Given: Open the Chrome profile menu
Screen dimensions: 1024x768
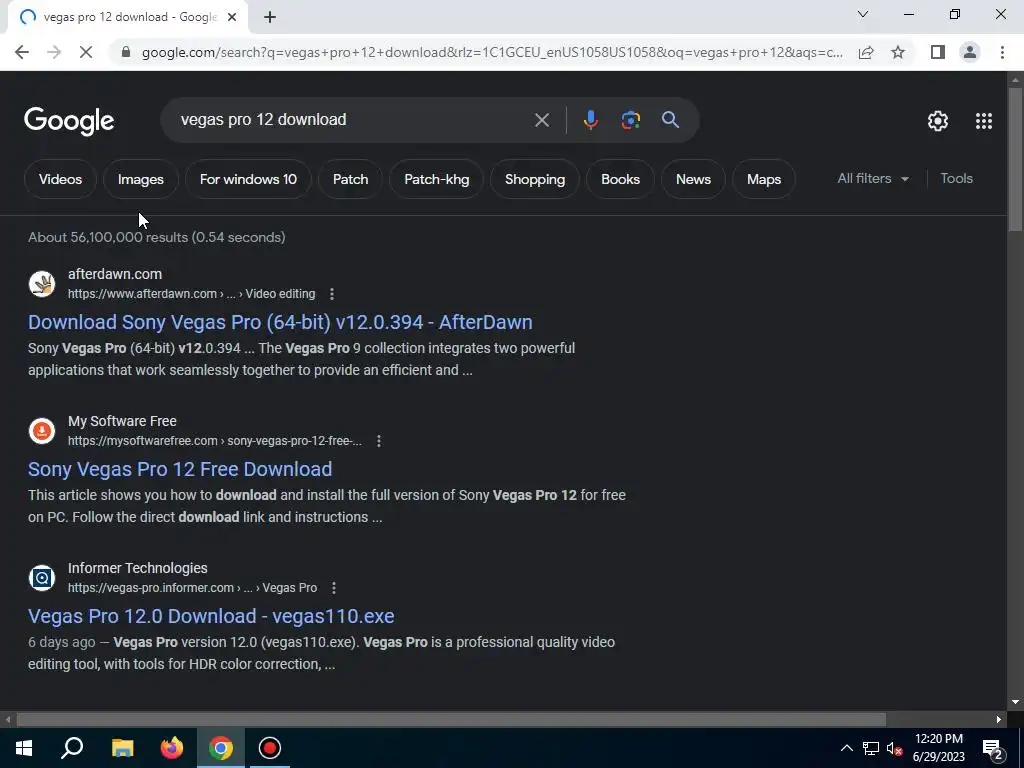Looking at the screenshot, I should point(970,52).
